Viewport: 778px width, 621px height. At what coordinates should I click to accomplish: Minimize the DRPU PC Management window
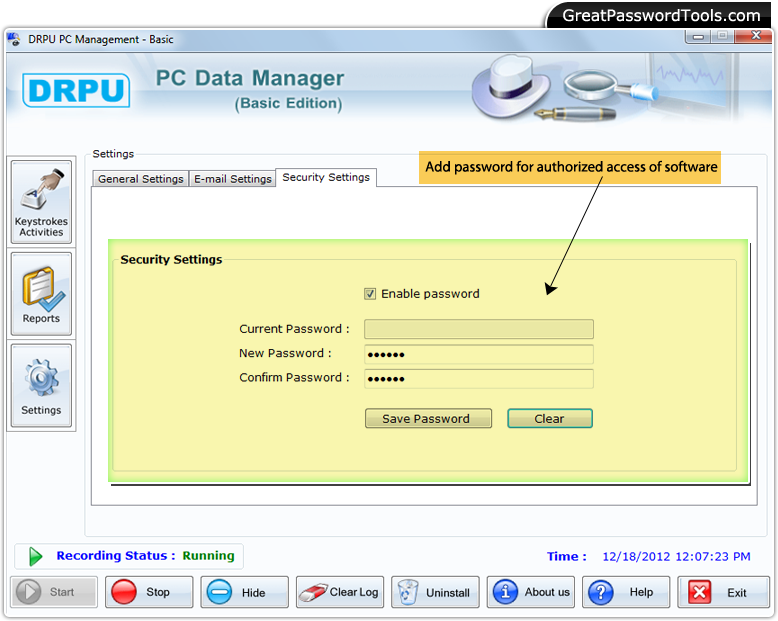point(698,36)
